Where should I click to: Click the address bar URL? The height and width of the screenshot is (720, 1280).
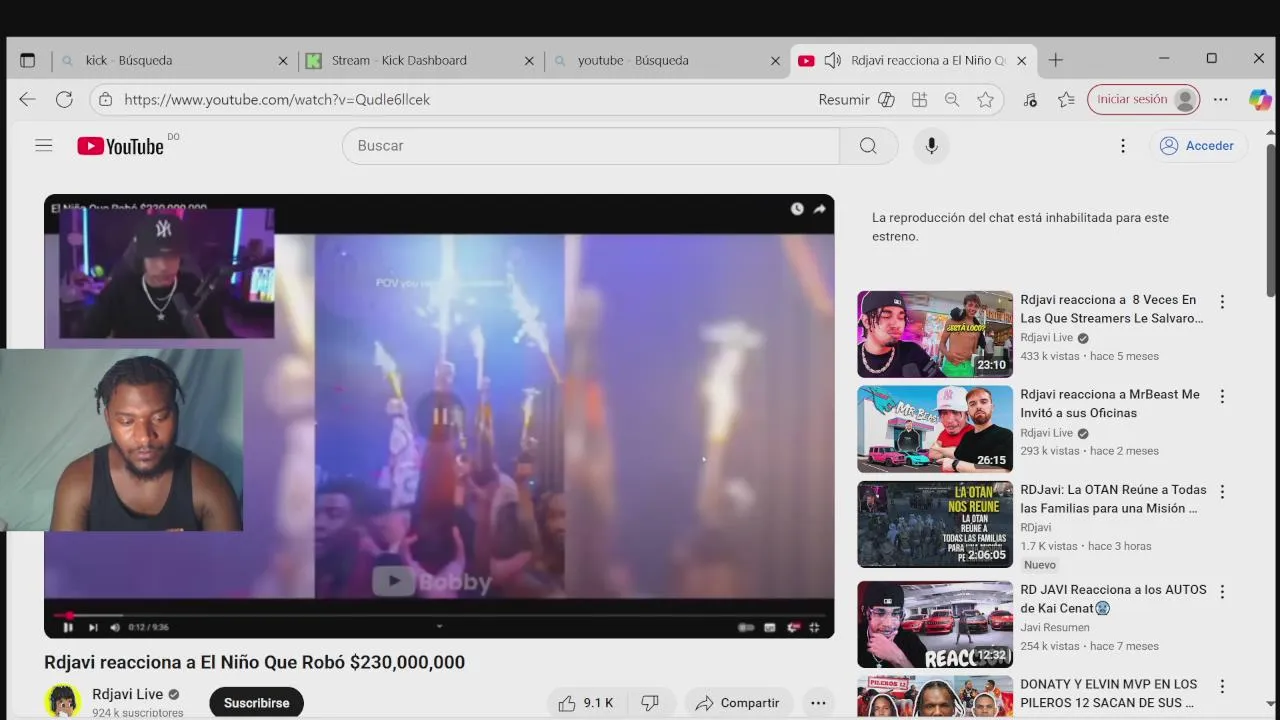tap(277, 100)
